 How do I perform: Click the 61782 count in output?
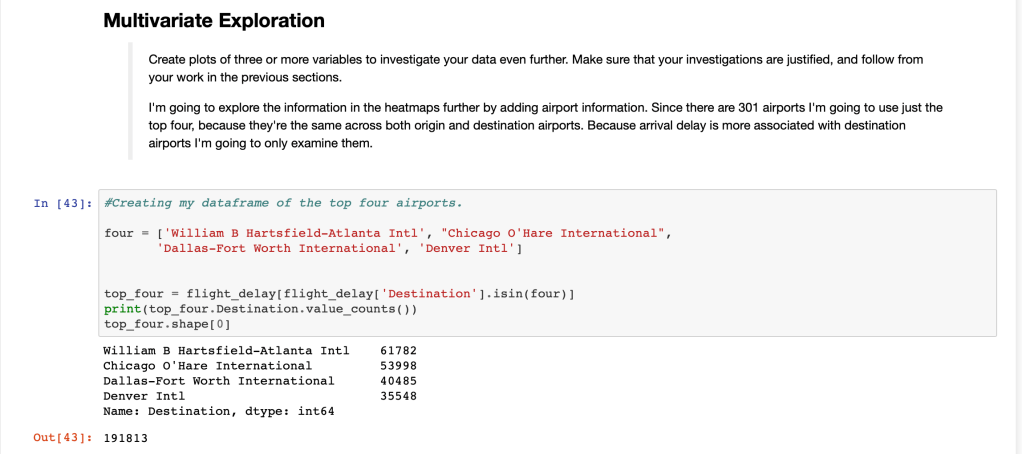398,351
